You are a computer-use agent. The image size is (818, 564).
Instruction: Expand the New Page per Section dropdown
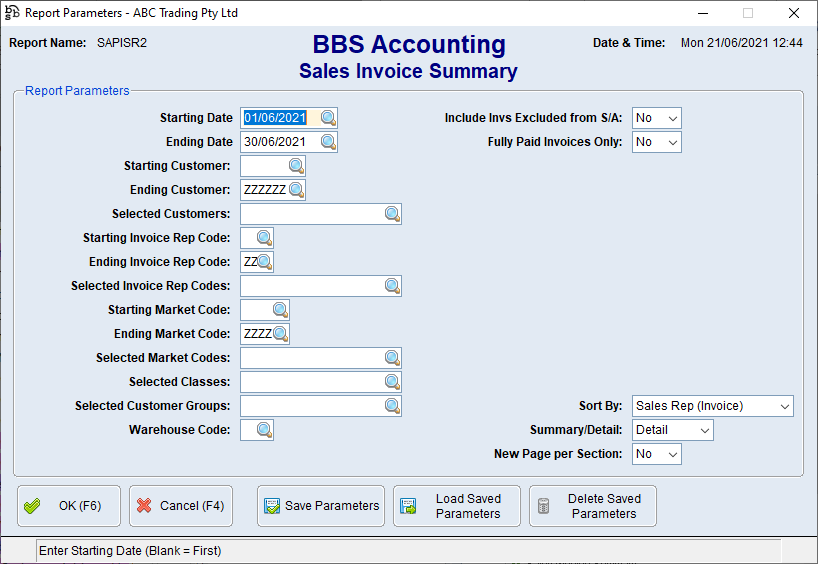click(x=657, y=454)
